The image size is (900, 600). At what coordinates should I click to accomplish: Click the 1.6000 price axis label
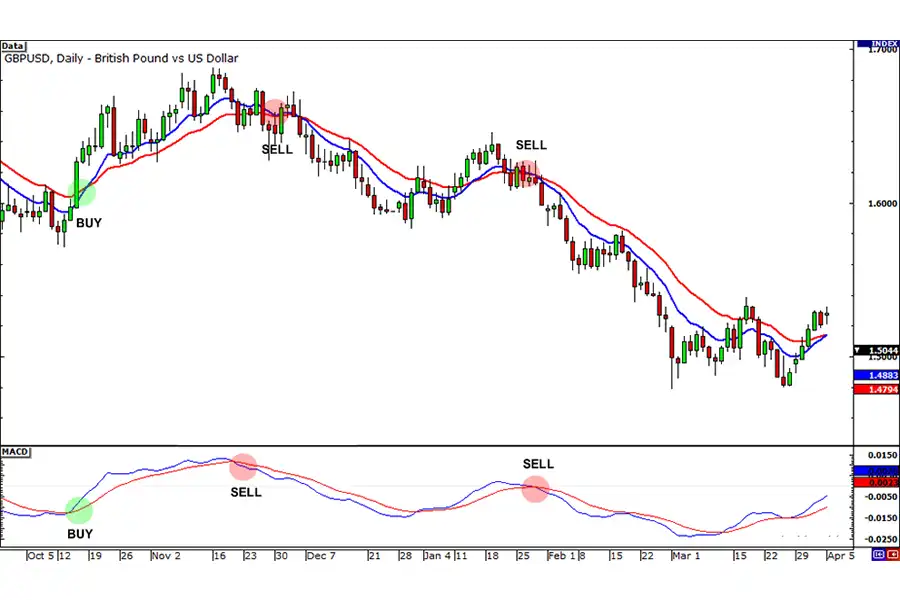pyautogui.click(x=882, y=203)
